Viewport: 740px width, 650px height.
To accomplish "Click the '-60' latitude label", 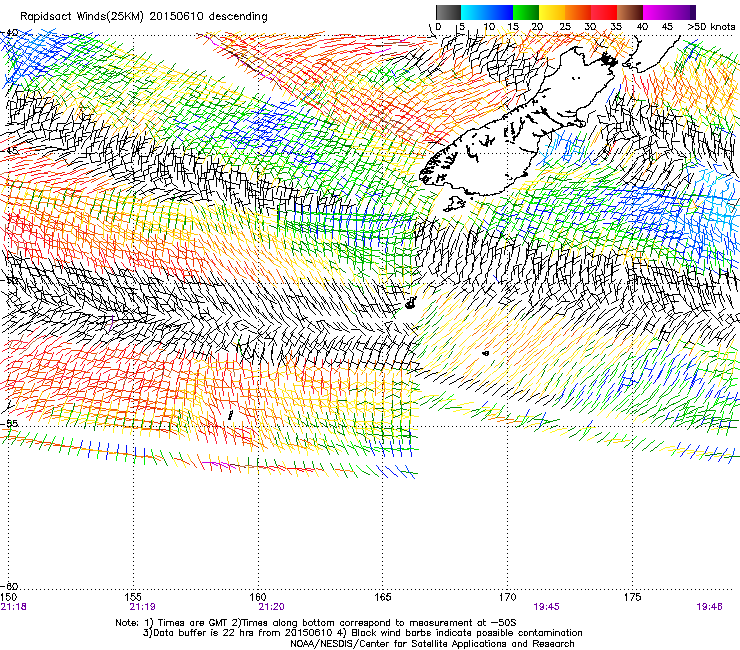I will coord(10,586).
